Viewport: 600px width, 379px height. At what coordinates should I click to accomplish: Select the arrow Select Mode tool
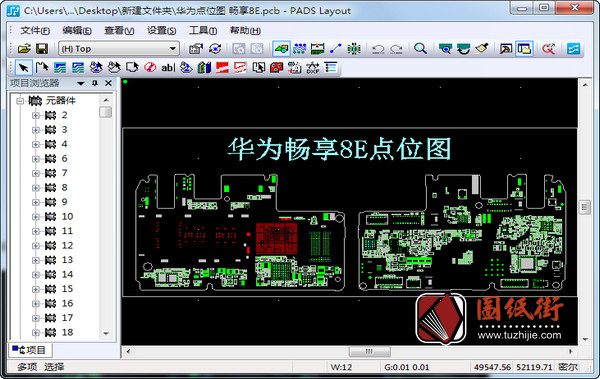point(24,68)
